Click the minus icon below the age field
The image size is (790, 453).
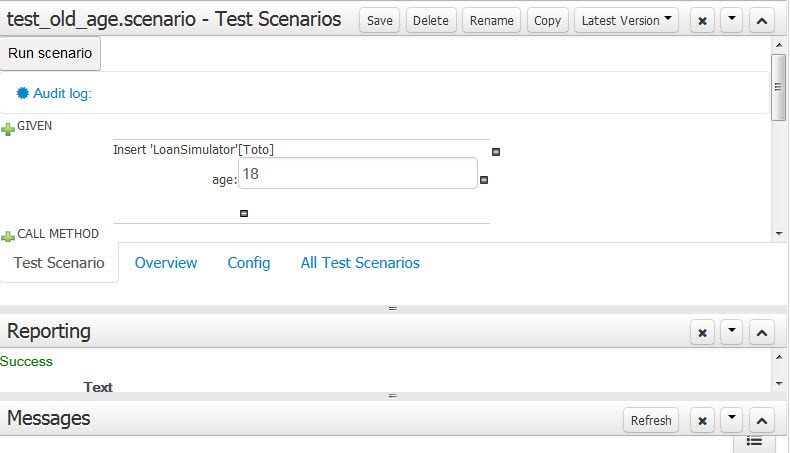pyautogui.click(x=244, y=212)
